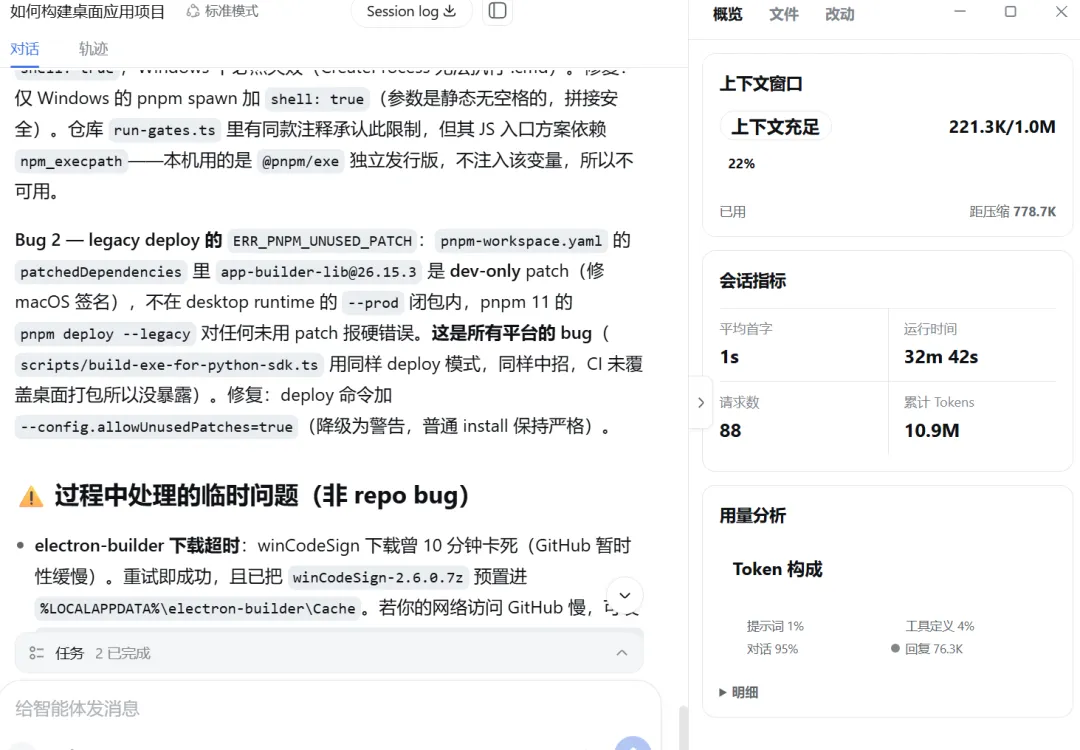Expand the 明细 disclosure triangle
This screenshot has height=750, width=1080.
pyautogui.click(x=723, y=692)
